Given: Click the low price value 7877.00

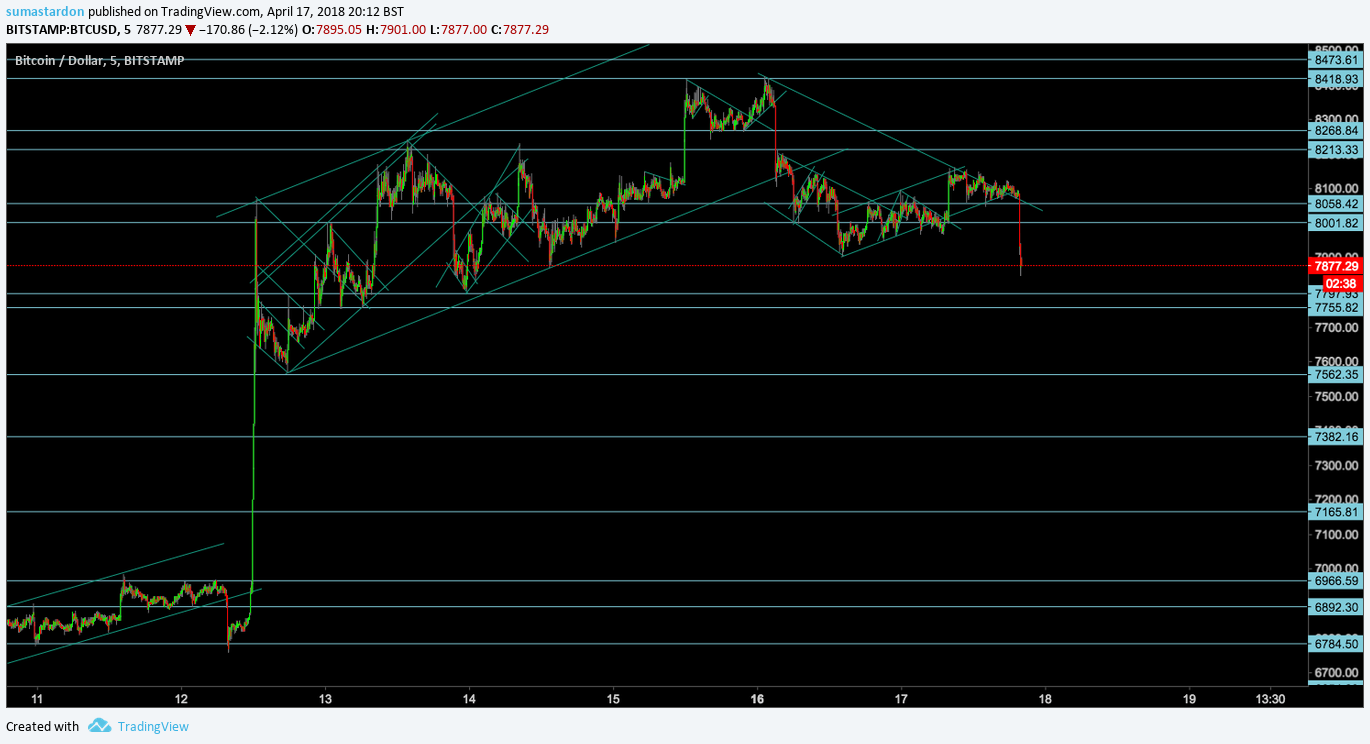Looking at the screenshot, I should (465, 30).
